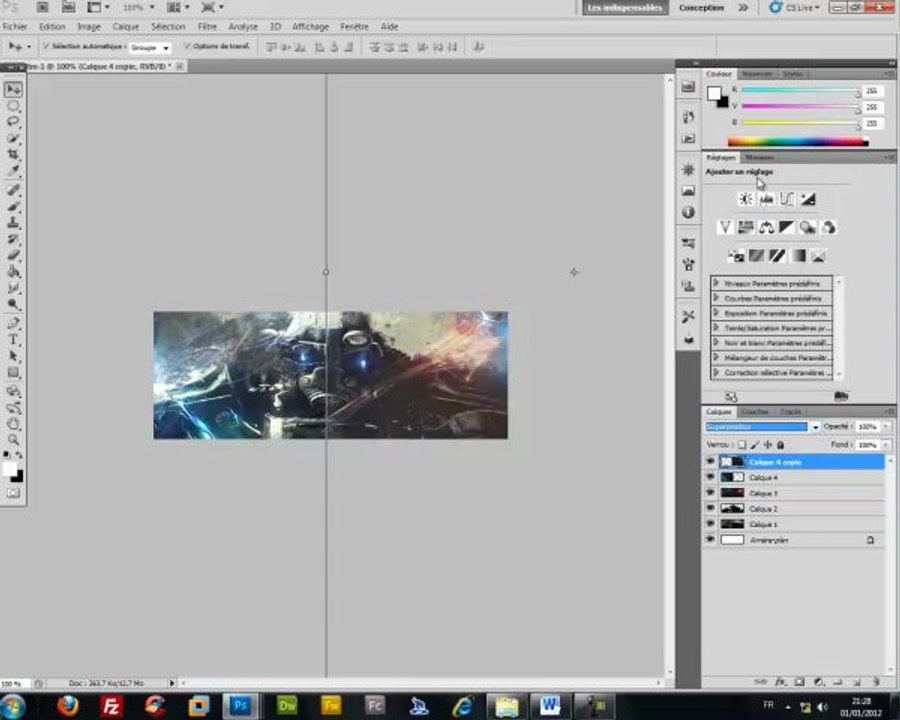Click the color spectrum ramp
Viewport: 900px width, 720px height.
coord(798,141)
